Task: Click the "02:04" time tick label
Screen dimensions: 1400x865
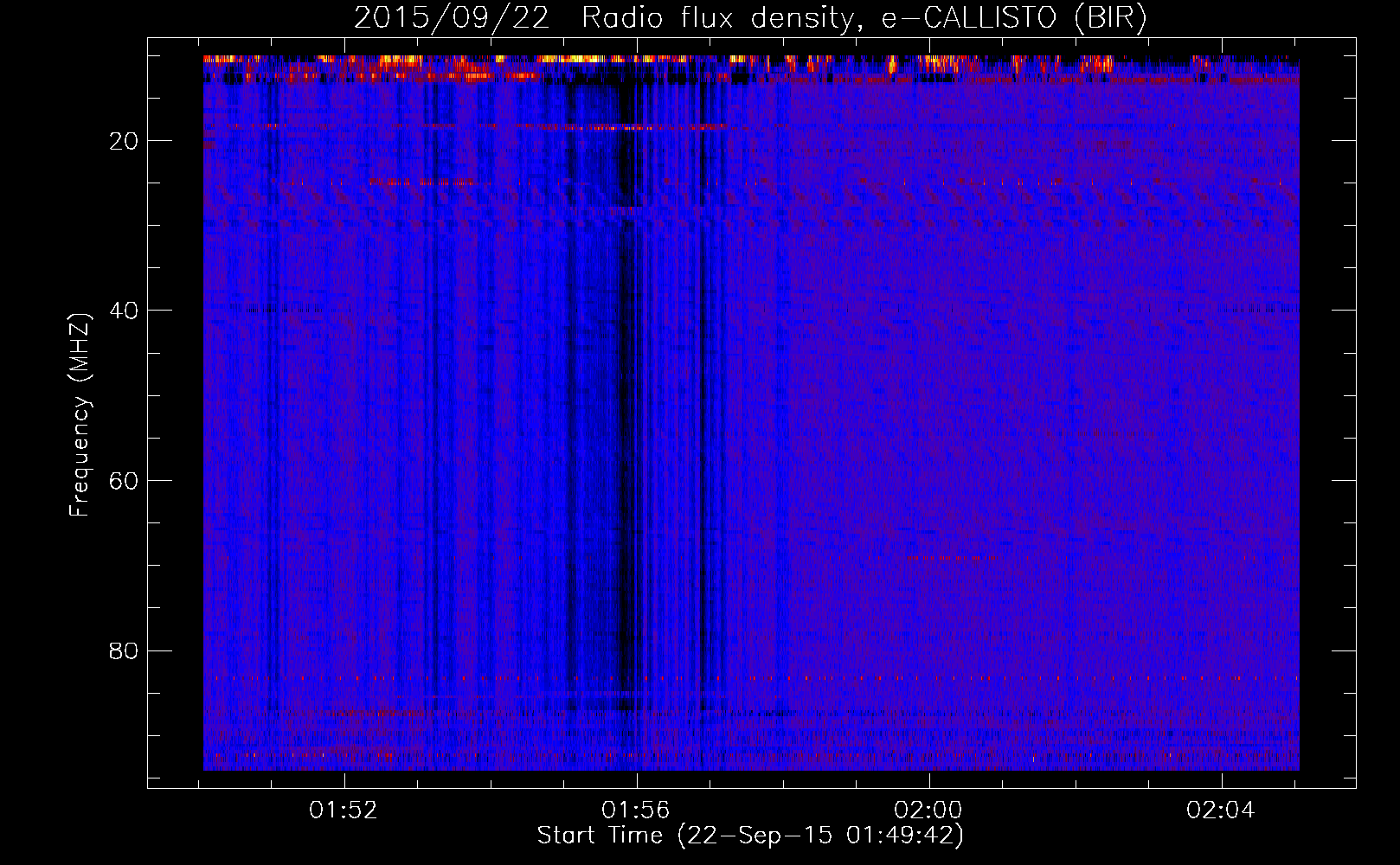Action: coord(1221,811)
